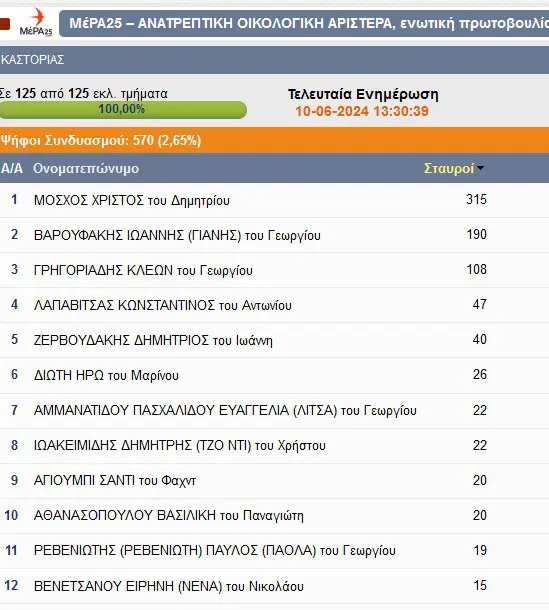Click the red square beside the MeRA25 logo

click(5, 24)
